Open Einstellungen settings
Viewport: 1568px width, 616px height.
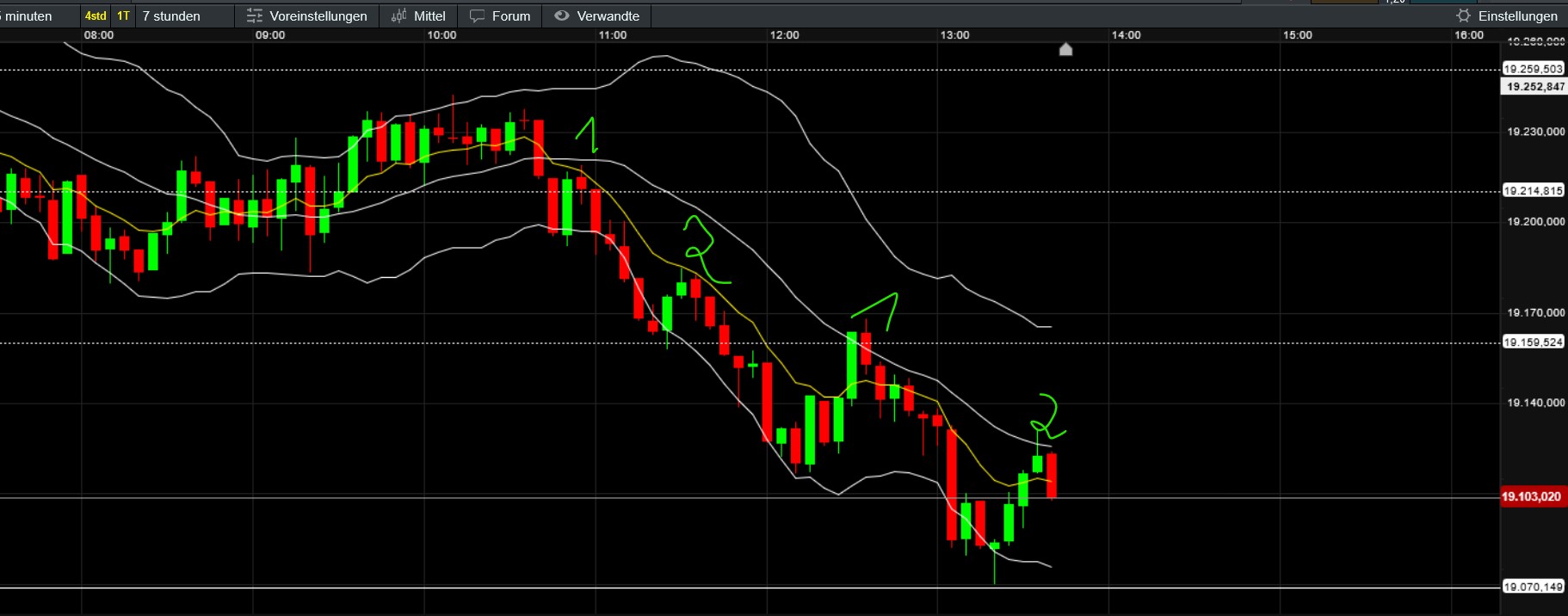coord(1507,15)
